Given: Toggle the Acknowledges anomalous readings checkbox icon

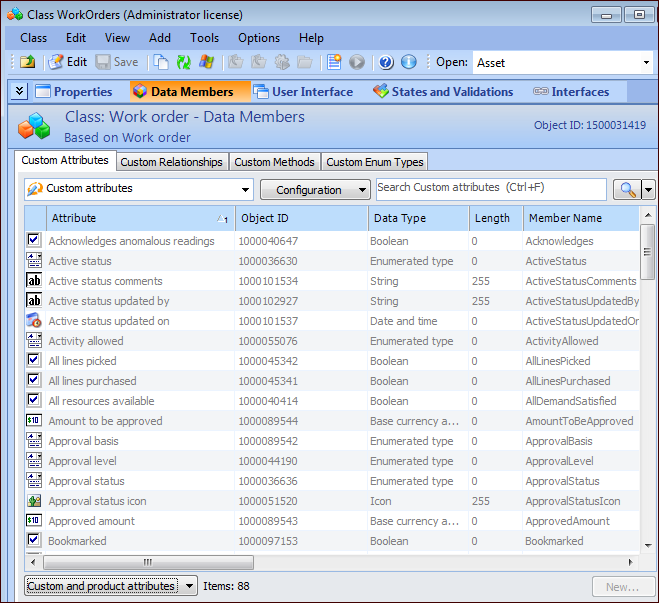Looking at the screenshot, I should [x=34, y=241].
